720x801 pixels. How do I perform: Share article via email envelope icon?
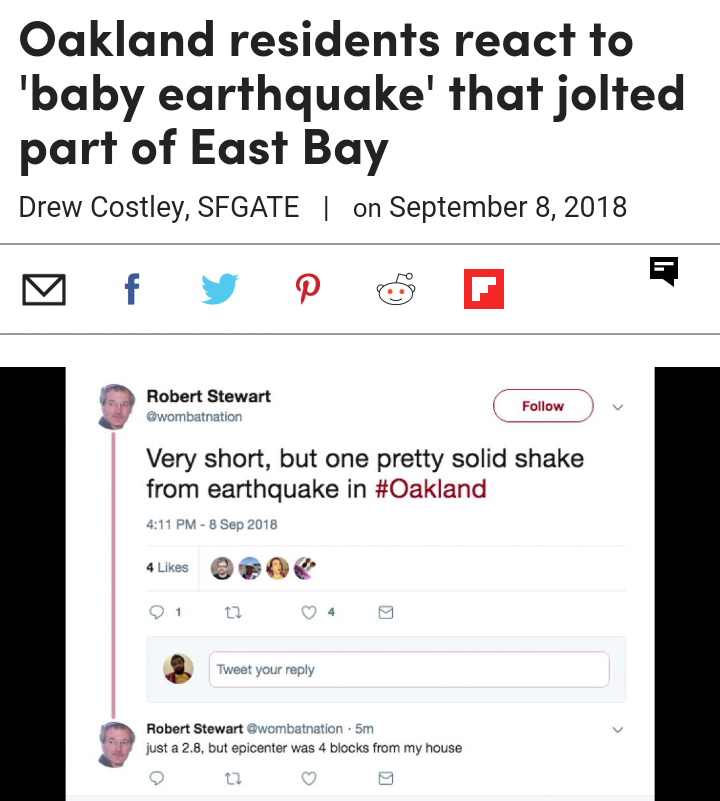44,290
